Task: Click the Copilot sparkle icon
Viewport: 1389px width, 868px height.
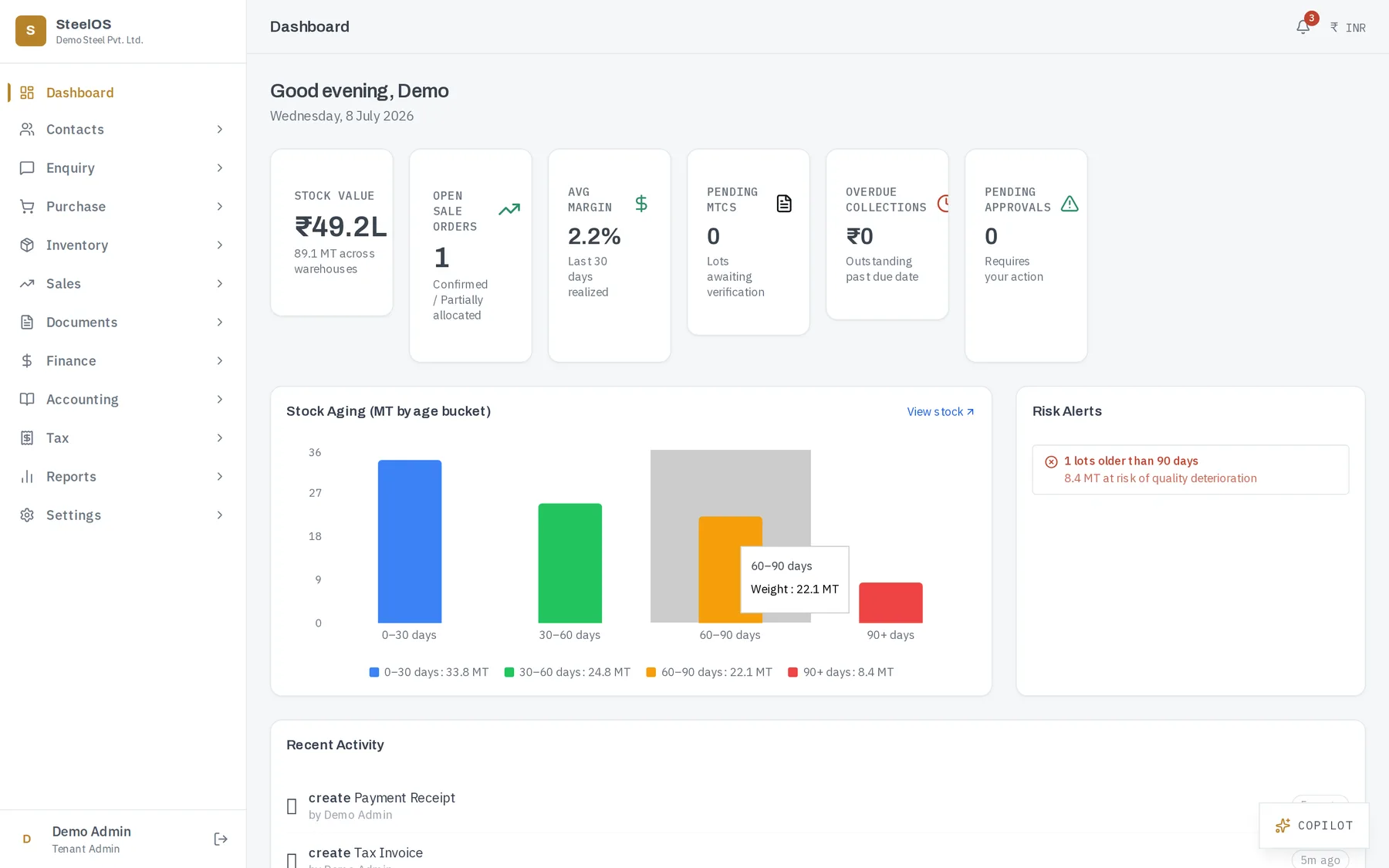Action: point(1283,826)
